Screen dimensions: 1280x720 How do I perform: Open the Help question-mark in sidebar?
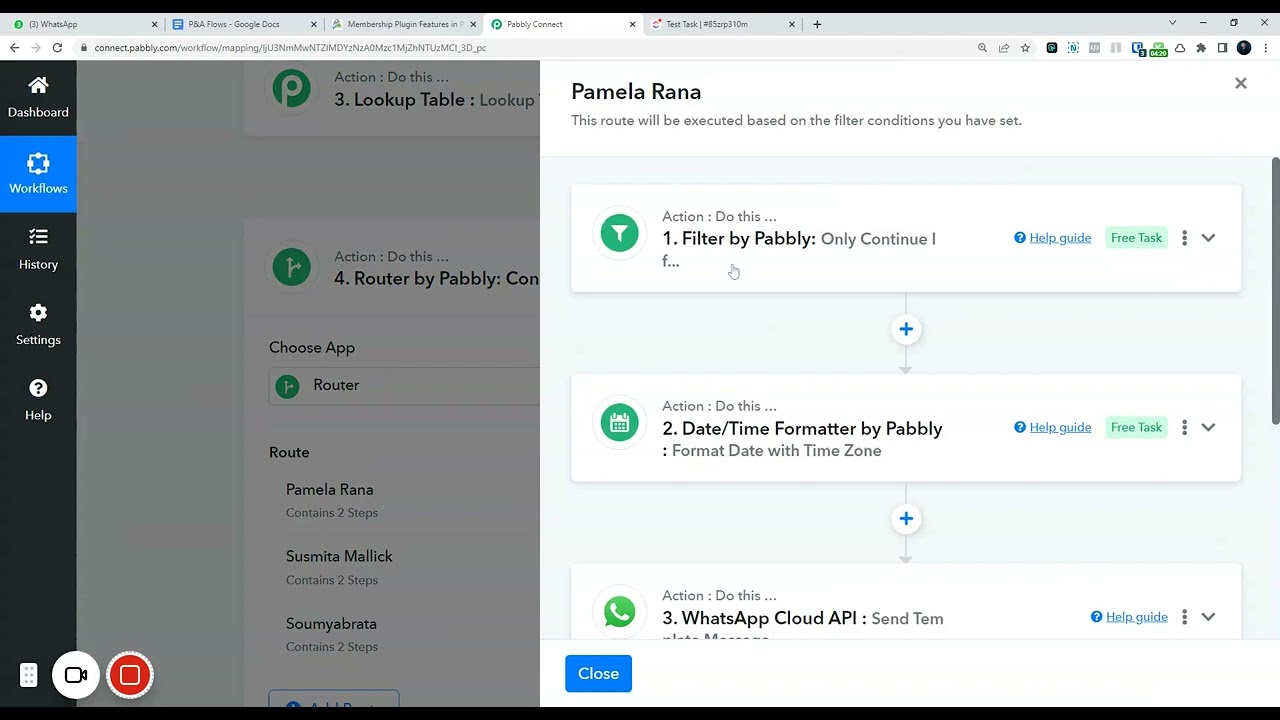coord(38,388)
